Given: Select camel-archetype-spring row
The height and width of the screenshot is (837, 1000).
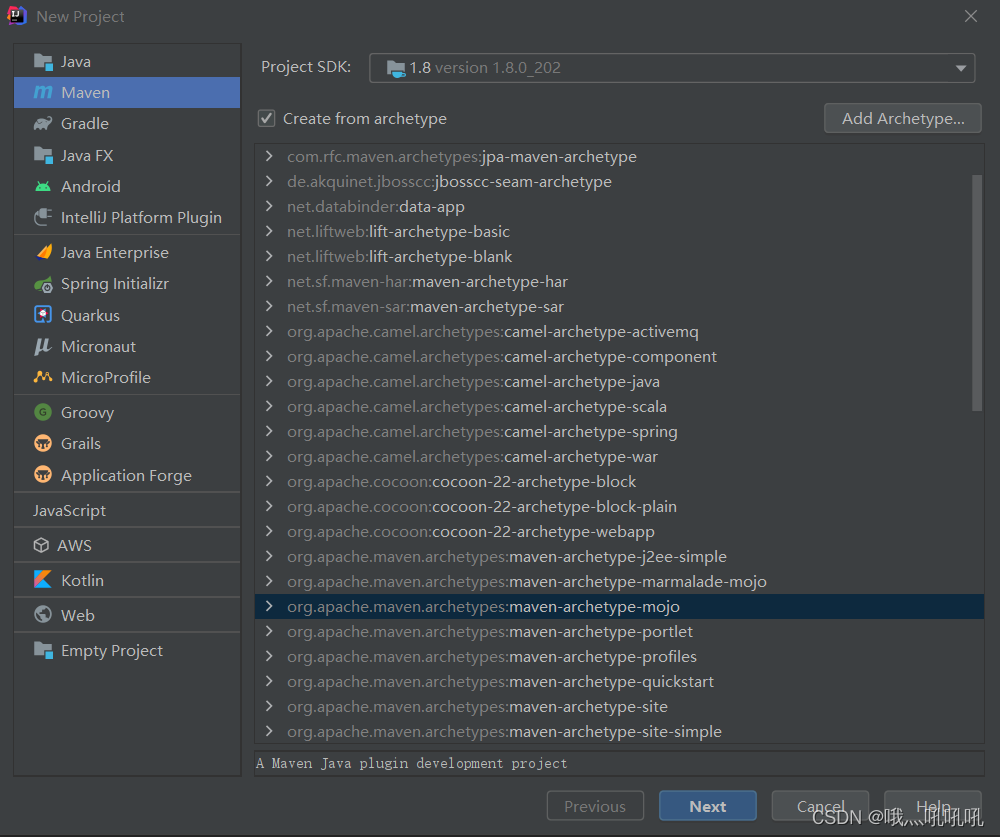Looking at the screenshot, I should coord(619,431).
